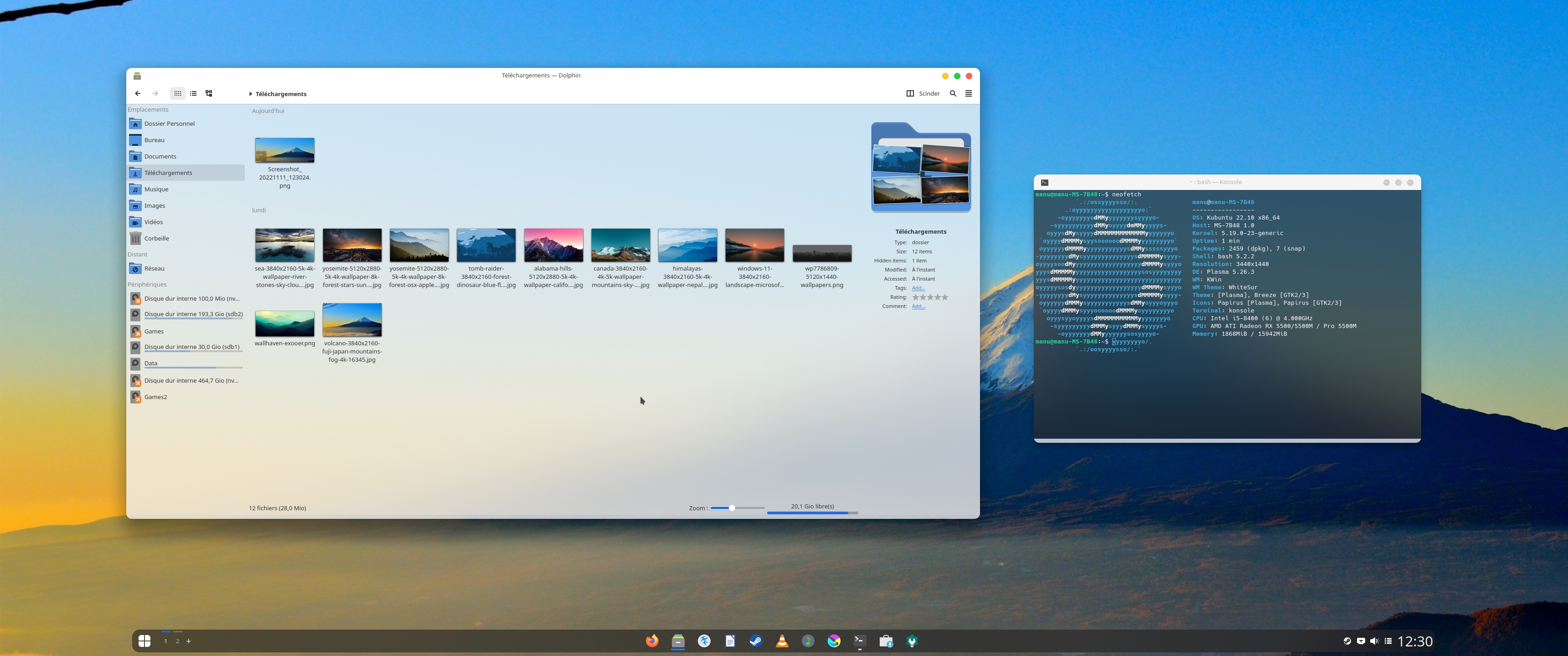Switch to icons view mode
Image resolution: width=1568 pixels, height=656 pixels.
177,93
